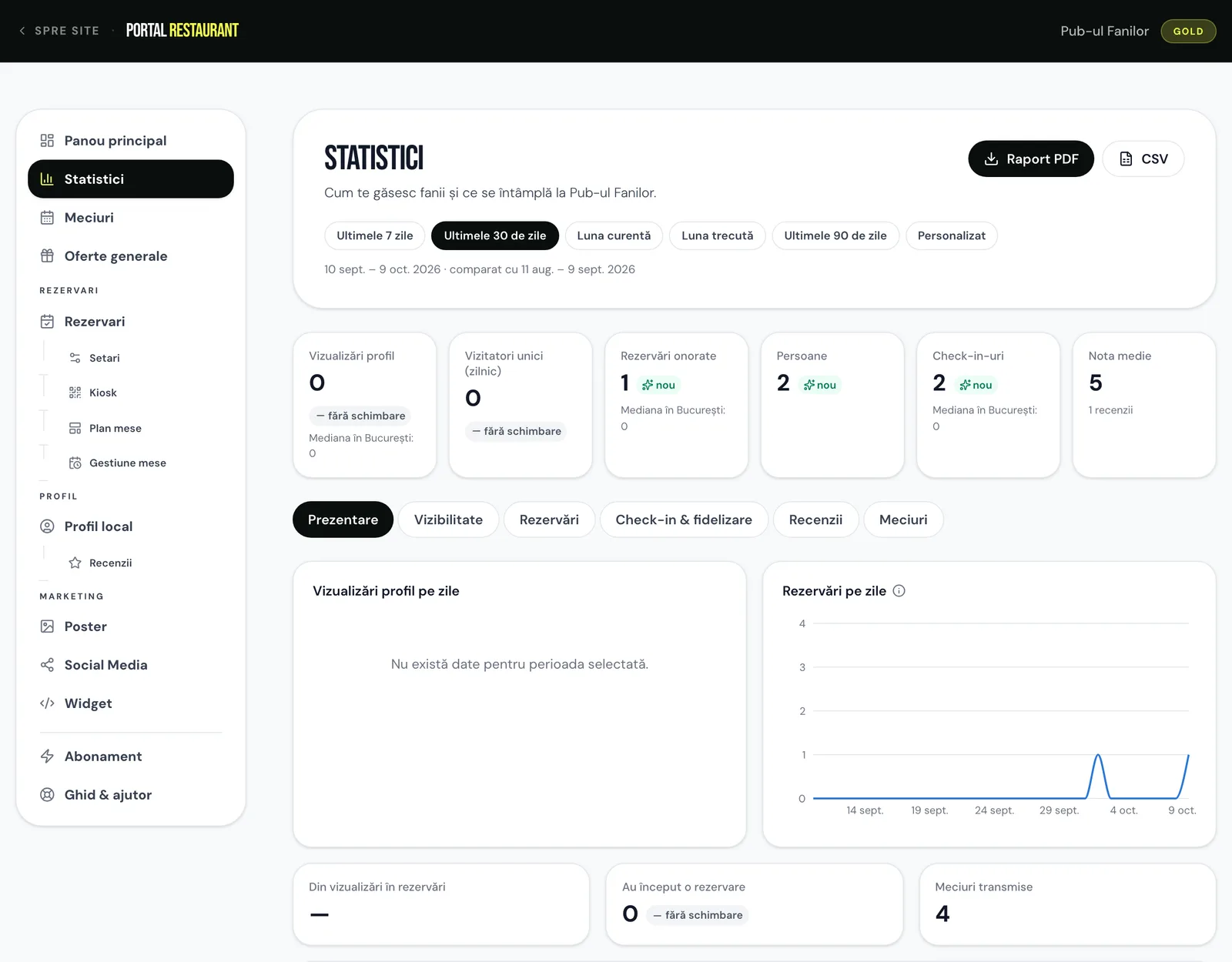The image size is (1232, 962).
Task: Click the Widget code icon
Action: (x=47, y=703)
